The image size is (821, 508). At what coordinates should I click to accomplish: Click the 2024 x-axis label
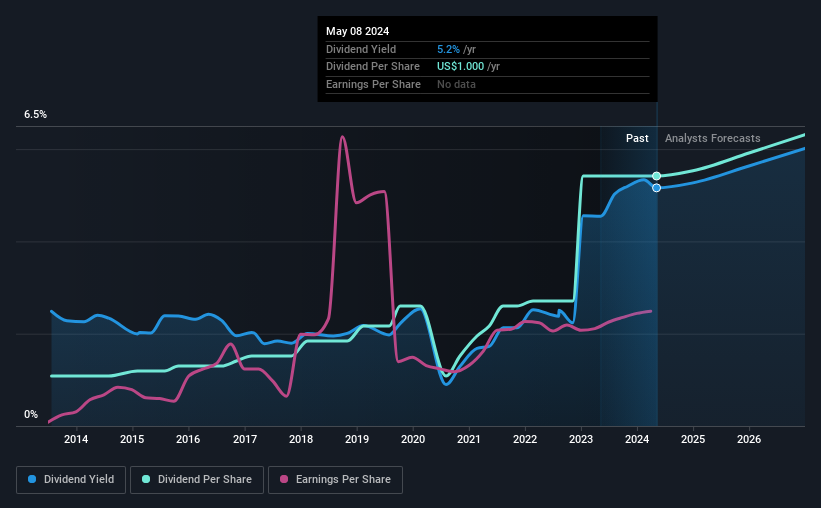click(x=637, y=439)
